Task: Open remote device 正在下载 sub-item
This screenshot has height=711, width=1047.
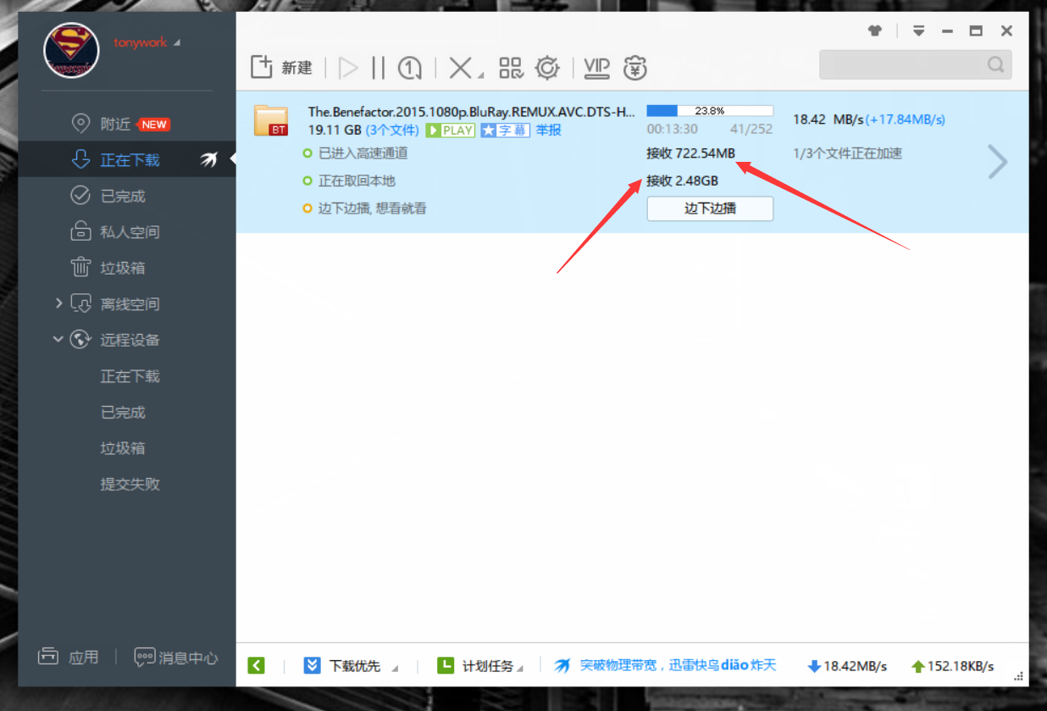Action: (130, 376)
